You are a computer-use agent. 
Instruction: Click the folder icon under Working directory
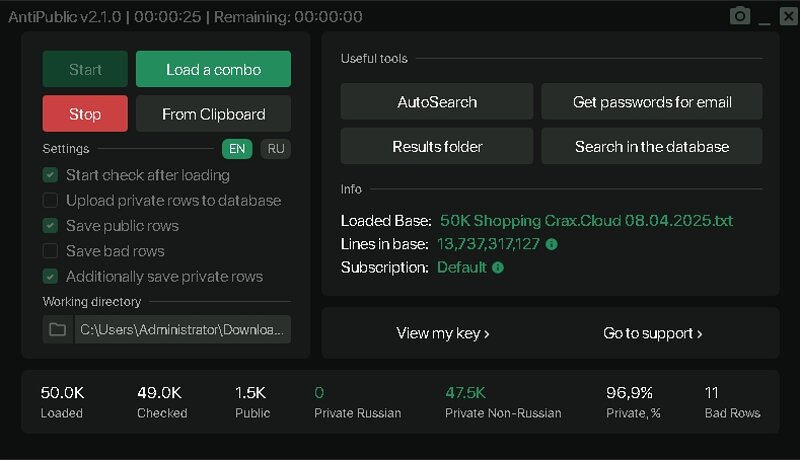(x=58, y=330)
